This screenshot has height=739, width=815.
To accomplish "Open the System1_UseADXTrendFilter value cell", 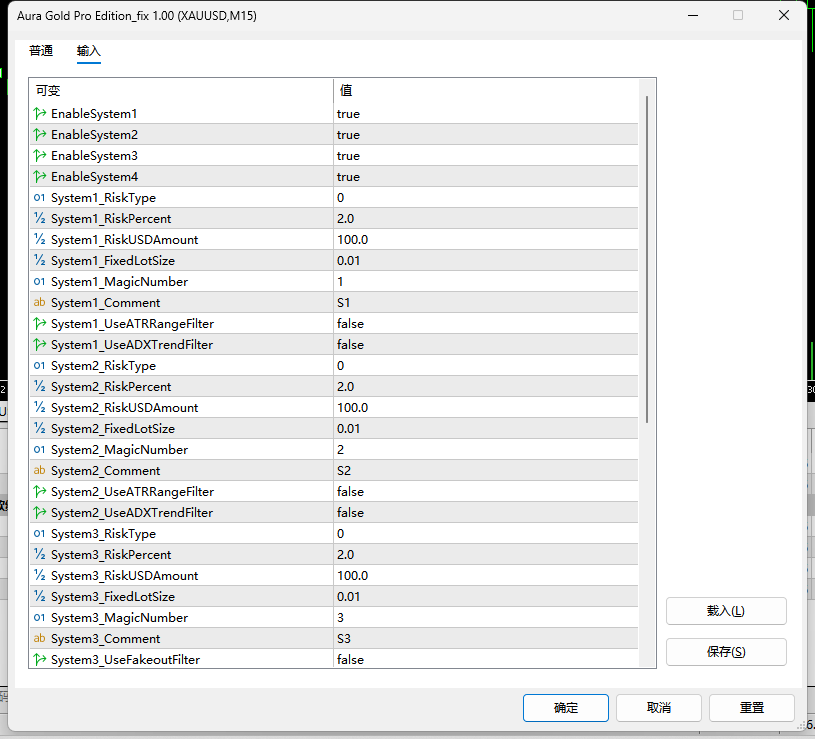I will pyautogui.click(x=485, y=345).
